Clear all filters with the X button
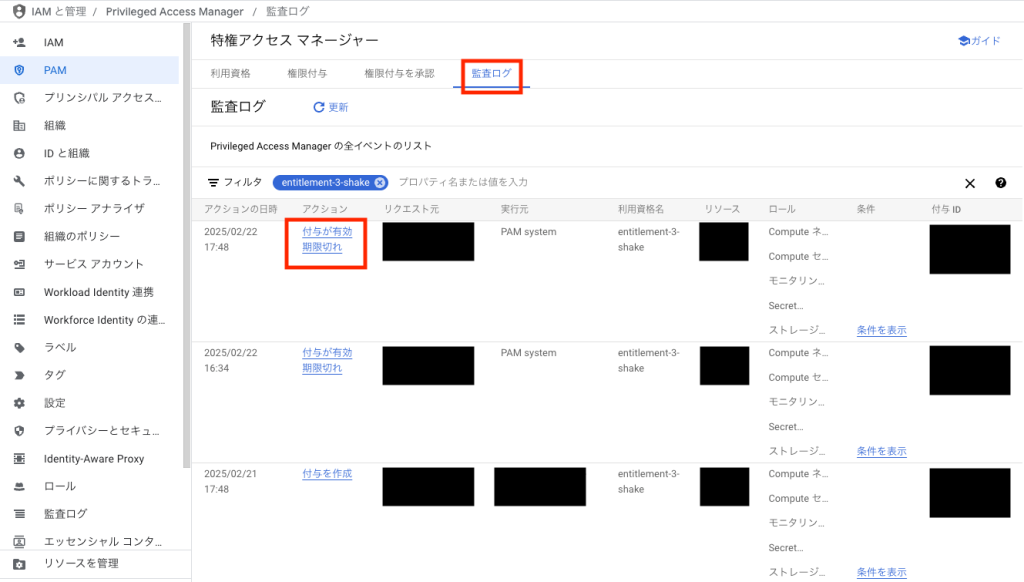The height and width of the screenshot is (582, 1024). coord(969,183)
